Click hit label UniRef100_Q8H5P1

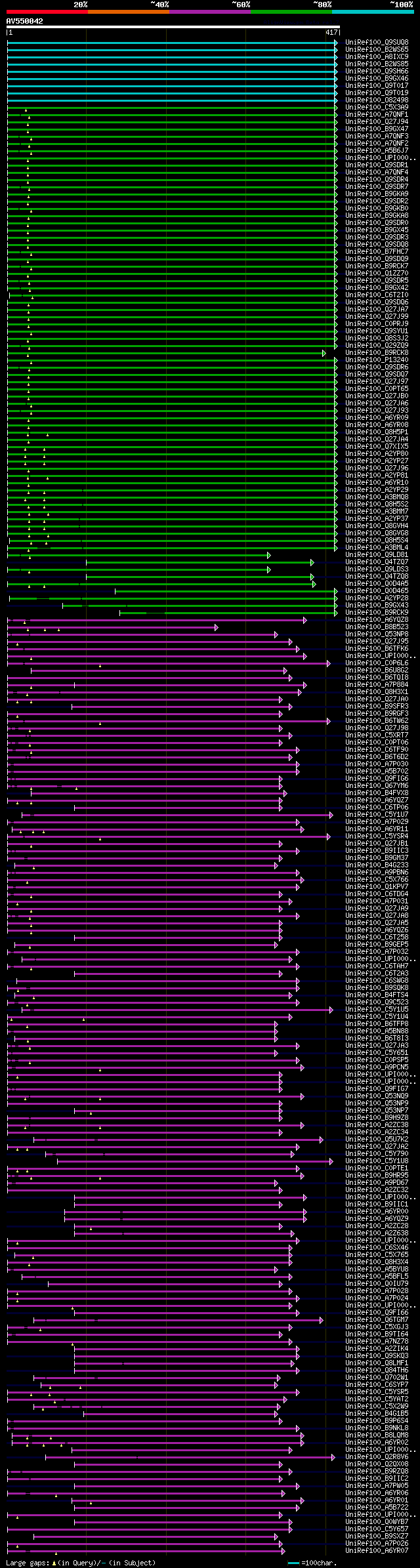pyautogui.click(x=377, y=432)
